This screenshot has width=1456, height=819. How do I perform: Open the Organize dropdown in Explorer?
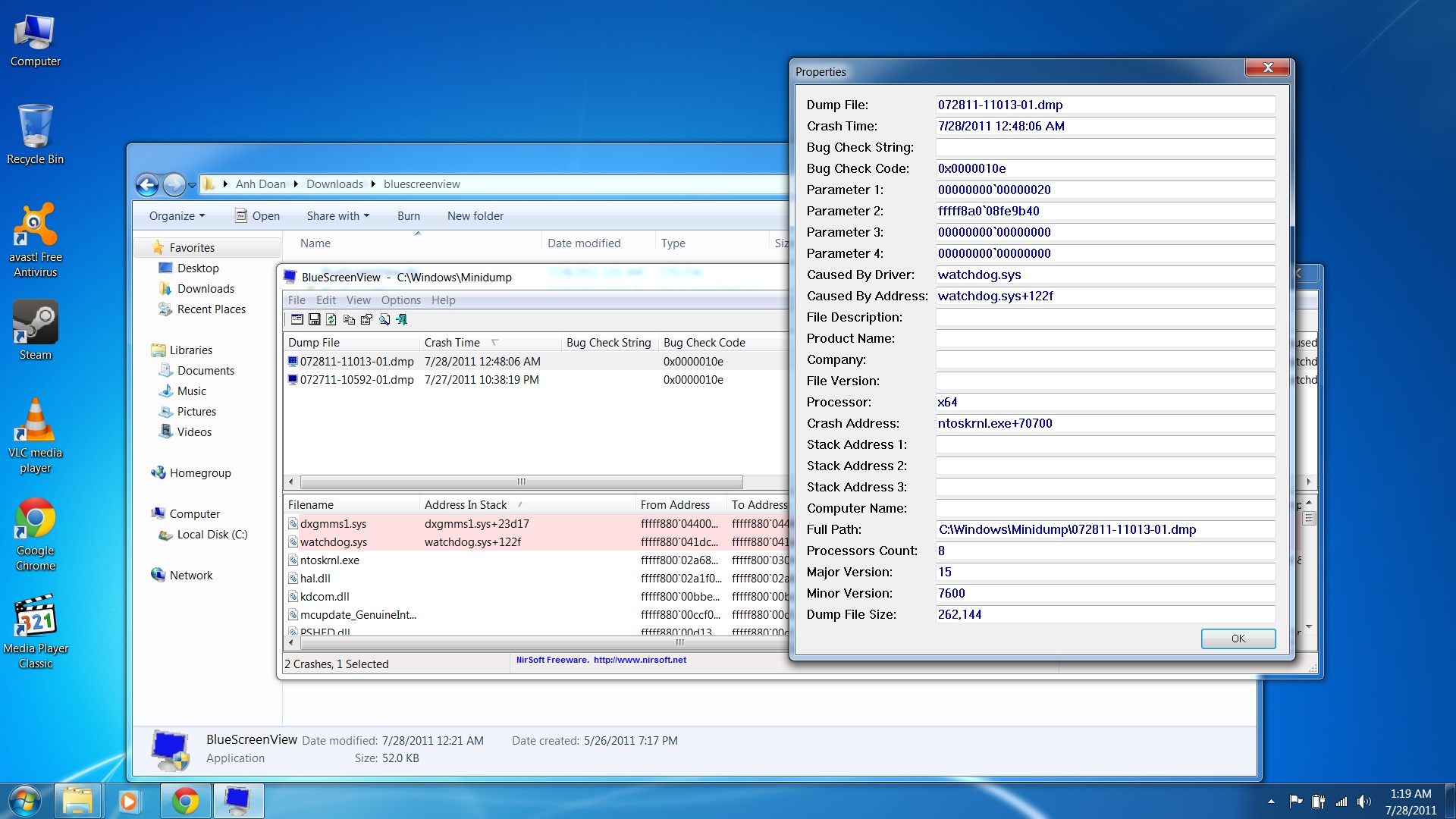point(177,216)
